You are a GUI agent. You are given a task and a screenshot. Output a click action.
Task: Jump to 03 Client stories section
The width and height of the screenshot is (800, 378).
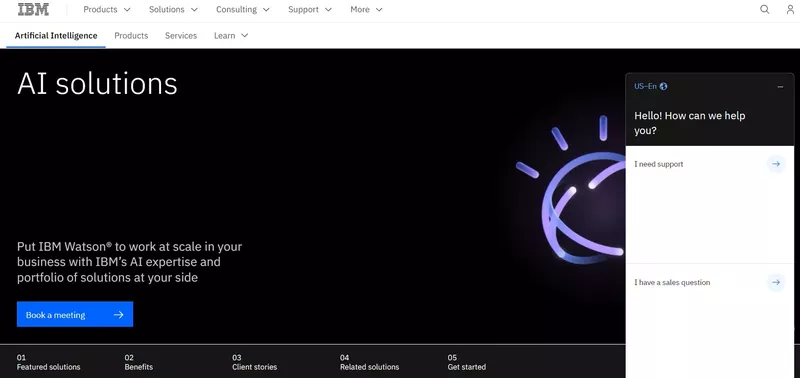click(x=255, y=362)
